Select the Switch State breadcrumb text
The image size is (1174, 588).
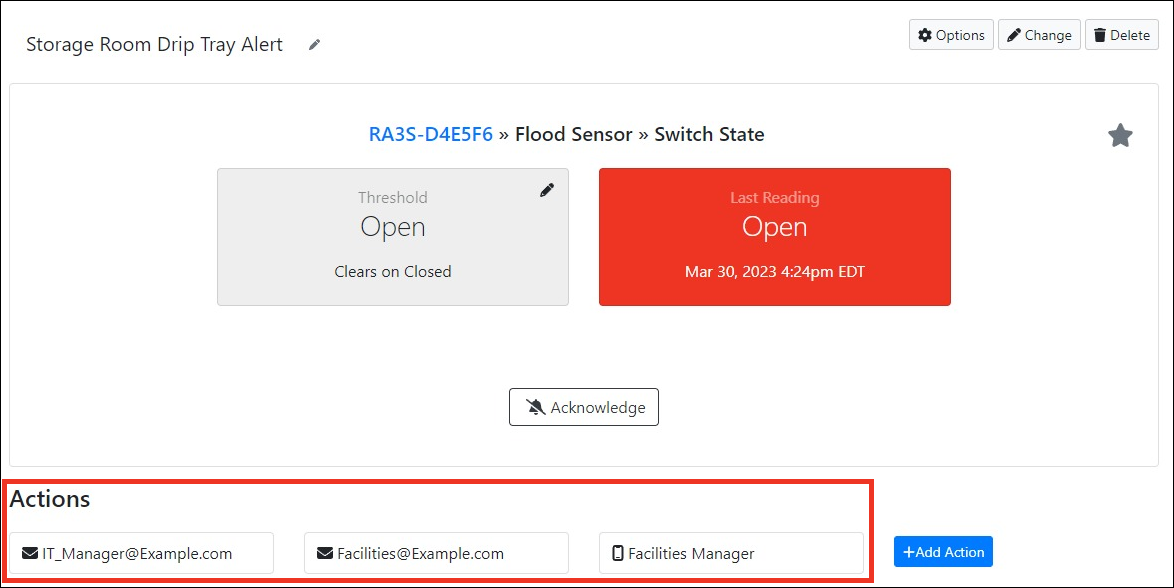(709, 134)
